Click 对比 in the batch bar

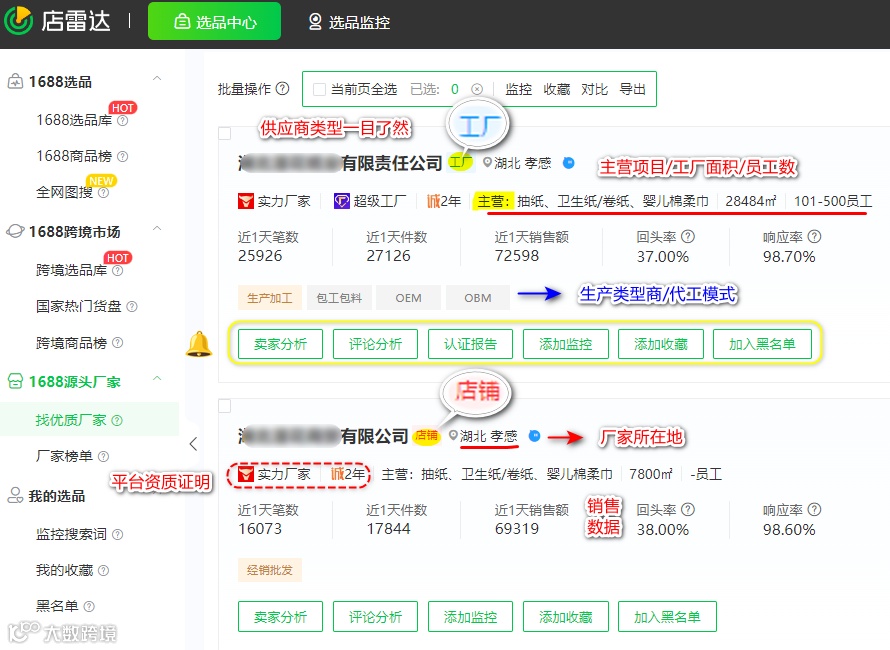[x=594, y=89]
